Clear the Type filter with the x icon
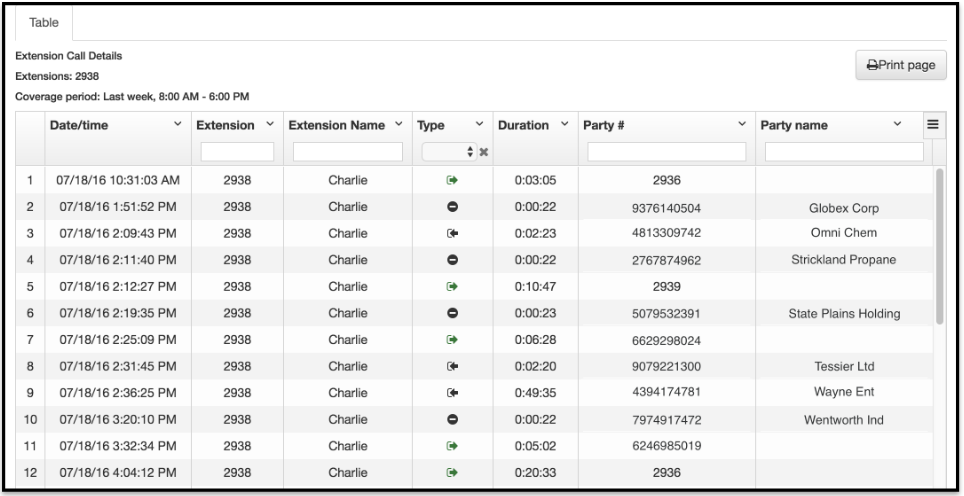This screenshot has width=964, height=496. (484, 152)
